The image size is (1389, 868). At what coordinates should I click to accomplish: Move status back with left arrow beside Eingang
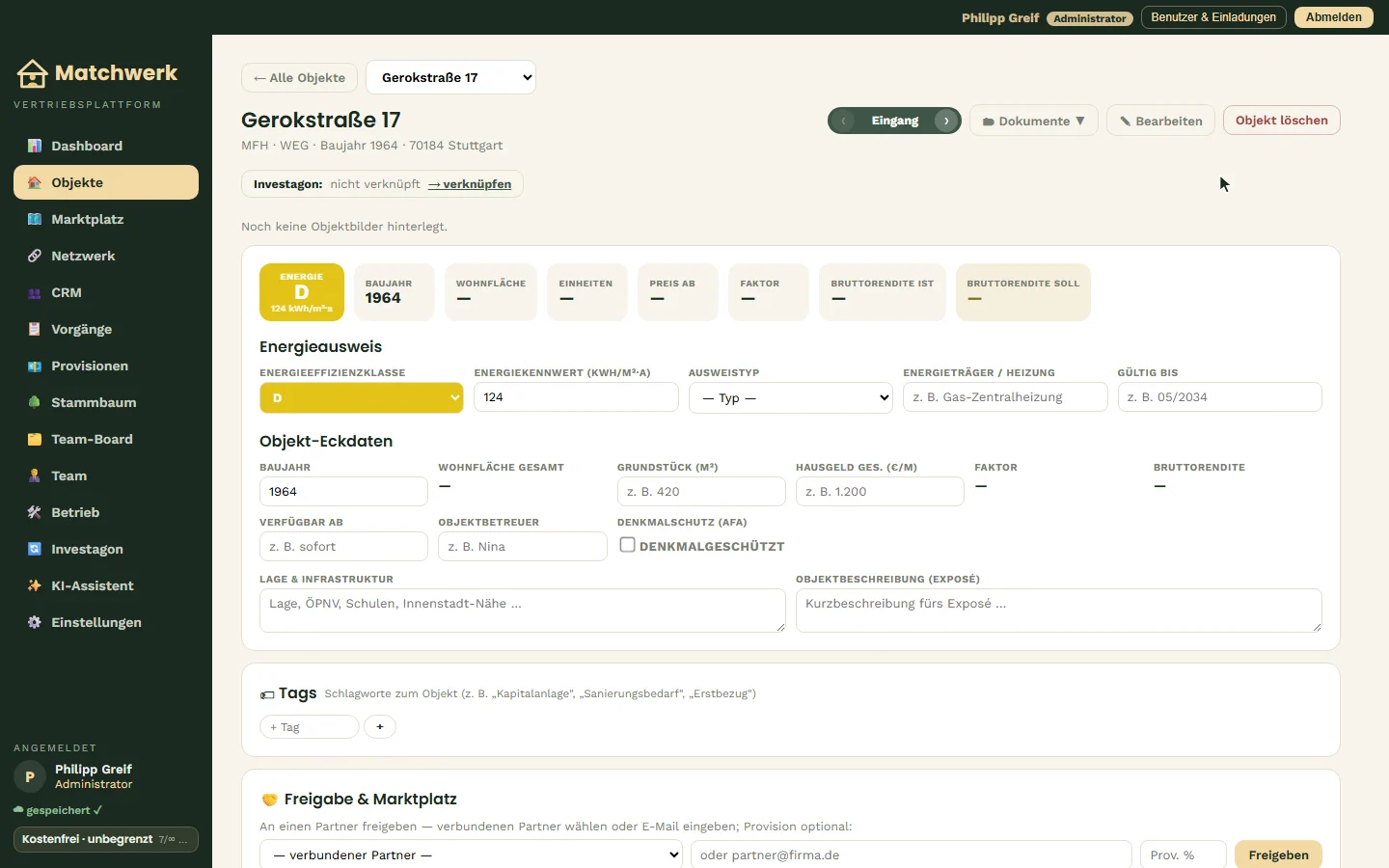click(x=843, y=121)
